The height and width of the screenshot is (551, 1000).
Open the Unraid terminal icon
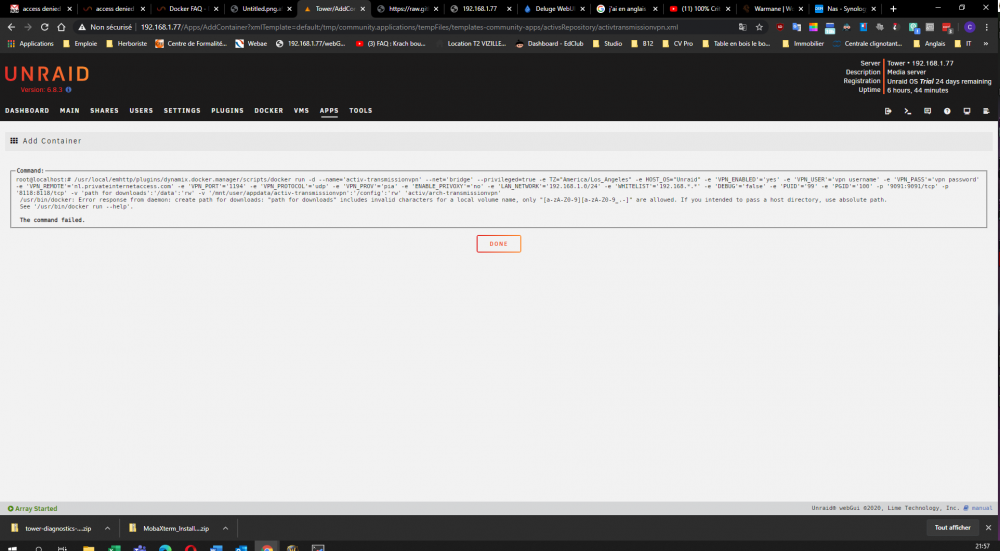point(908,111)
